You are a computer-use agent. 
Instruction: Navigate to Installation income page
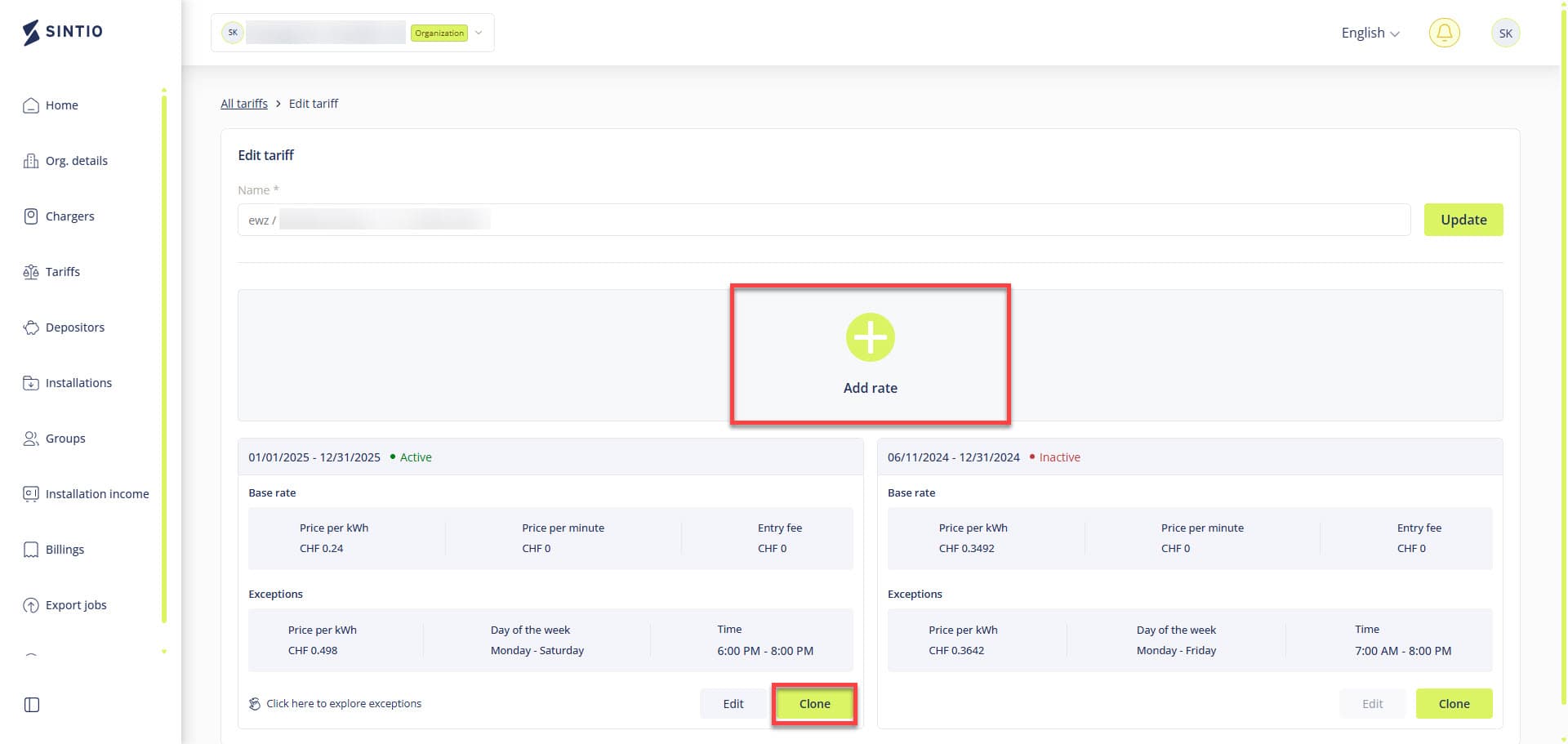click(97, 494)
